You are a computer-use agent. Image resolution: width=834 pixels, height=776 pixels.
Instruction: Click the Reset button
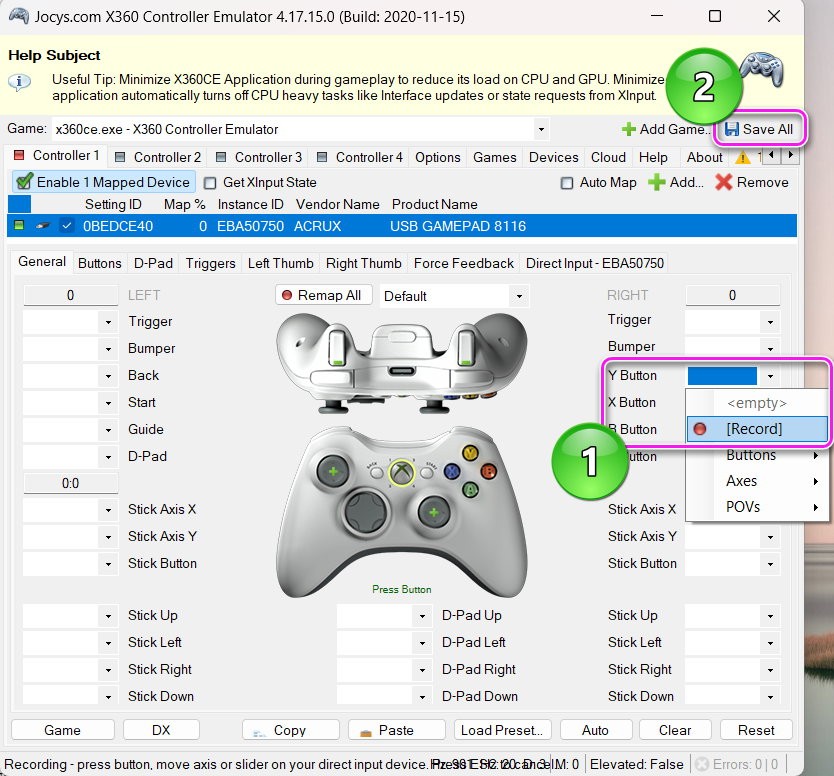click(756, 730)
